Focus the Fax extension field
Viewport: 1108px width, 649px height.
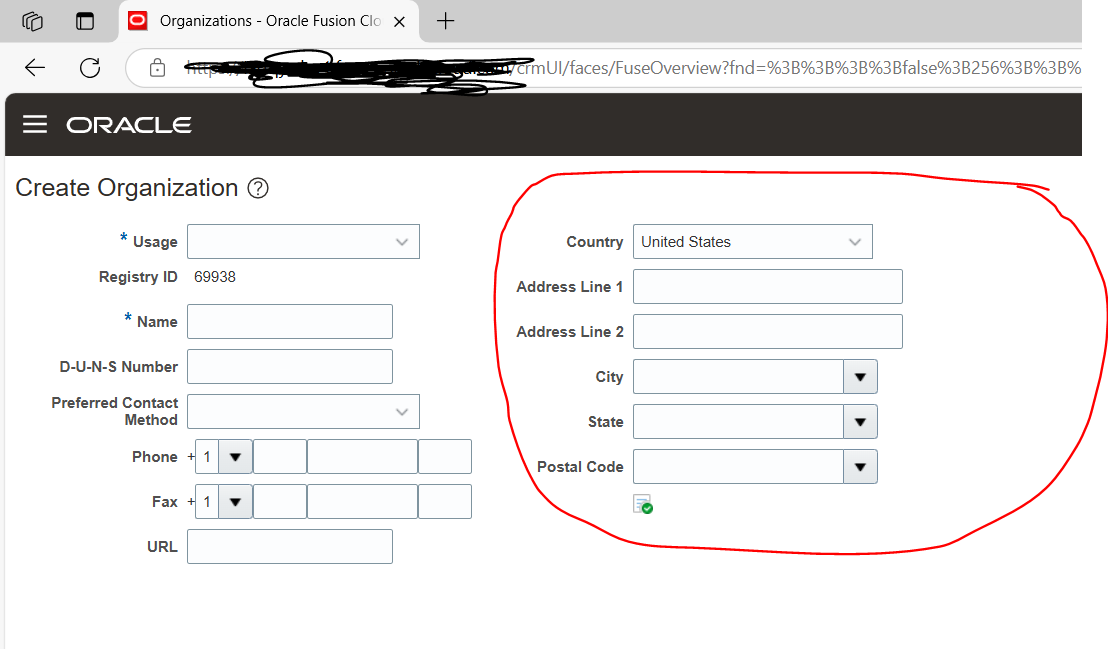(x=445, y=502)
